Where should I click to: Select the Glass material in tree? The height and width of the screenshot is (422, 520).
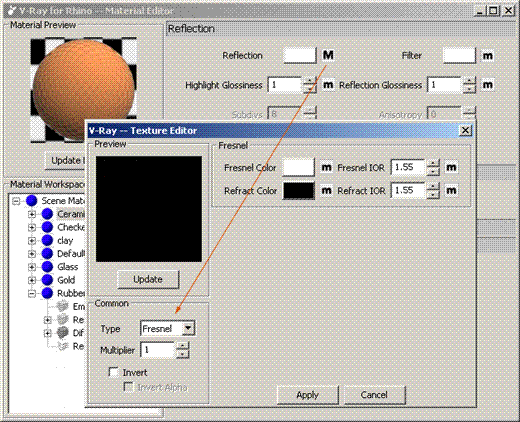[x=68, y=267]
